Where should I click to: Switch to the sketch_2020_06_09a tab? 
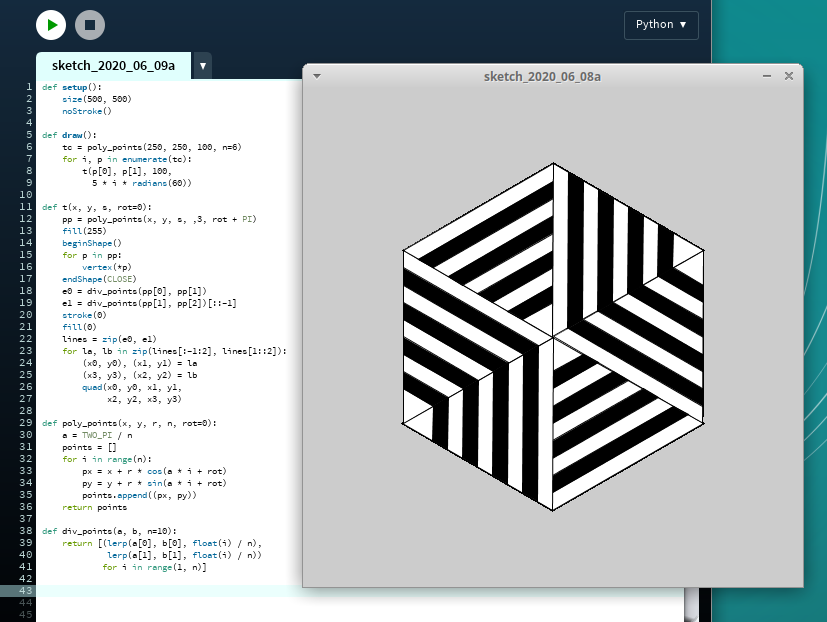(113, 66)
